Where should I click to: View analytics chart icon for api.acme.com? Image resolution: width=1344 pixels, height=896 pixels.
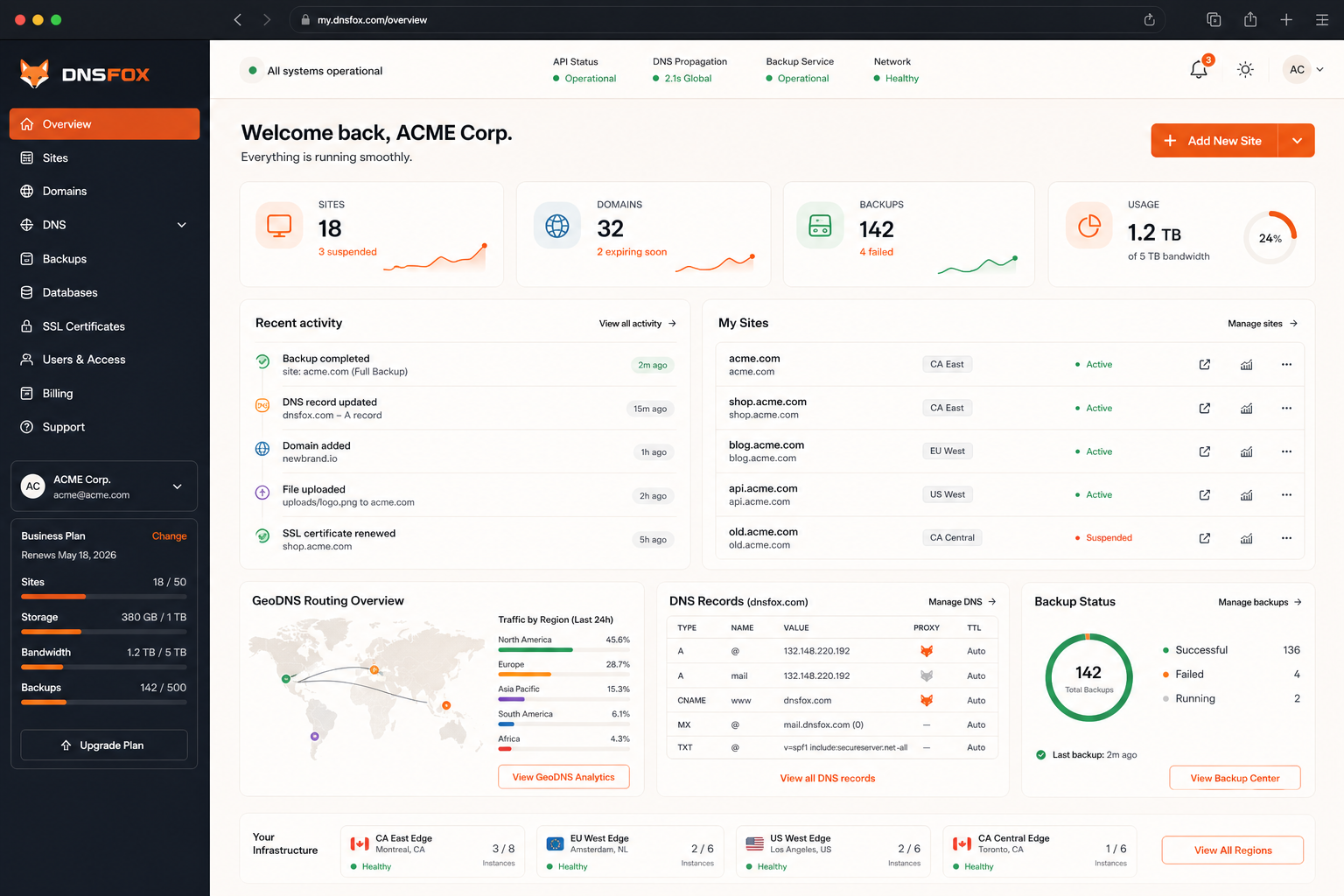[1246, 494]
